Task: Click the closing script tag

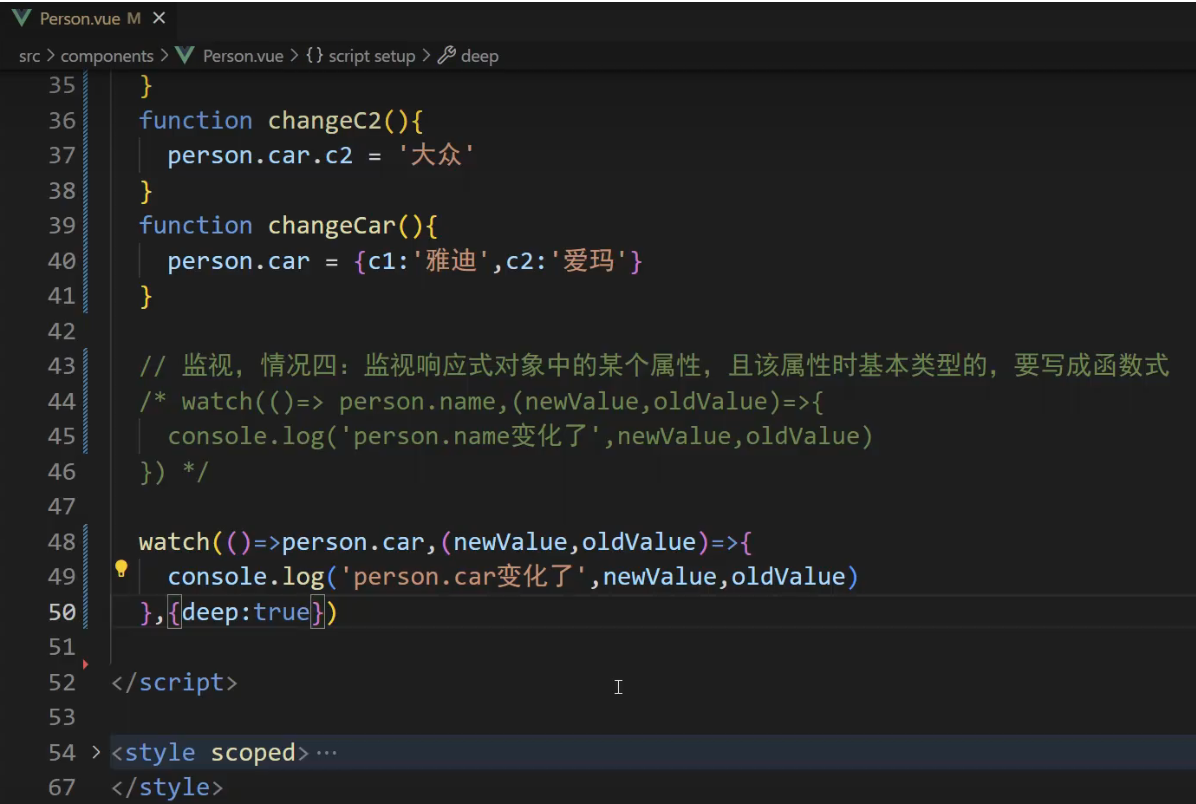Action: [174, 682]
